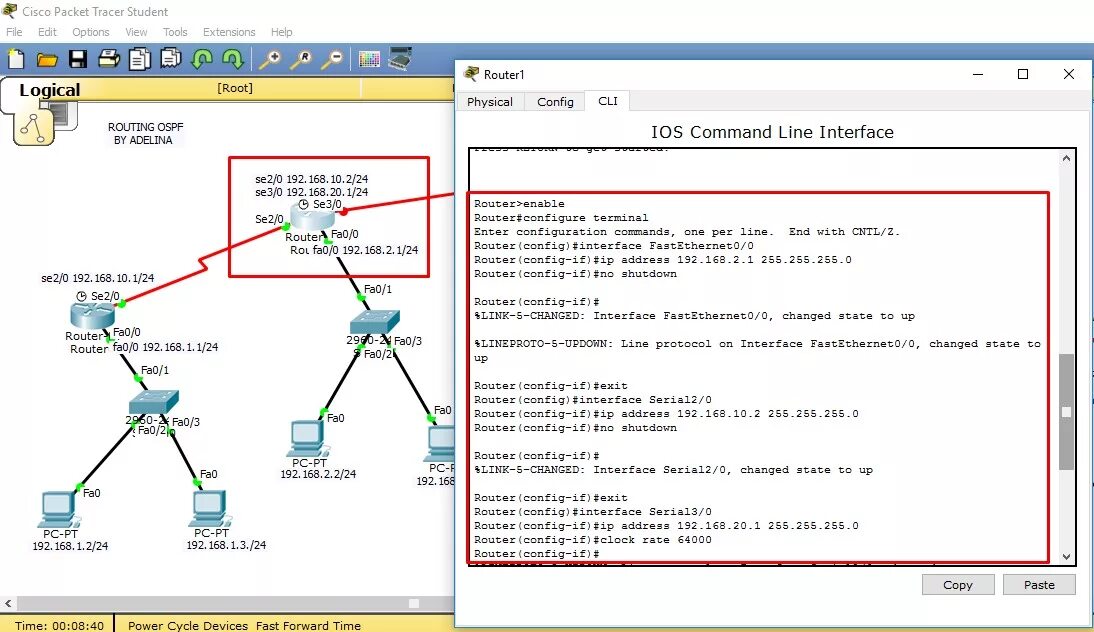Open the View menu
Viewport: 1094px width, 632px height.
tap(136, 32)
